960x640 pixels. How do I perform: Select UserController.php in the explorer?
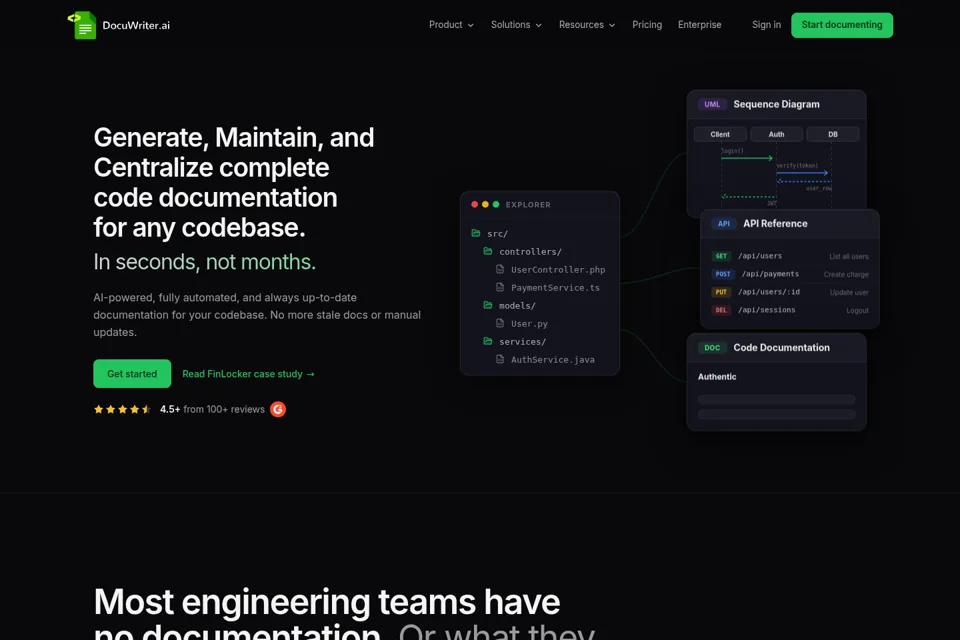tap(558, 269)
